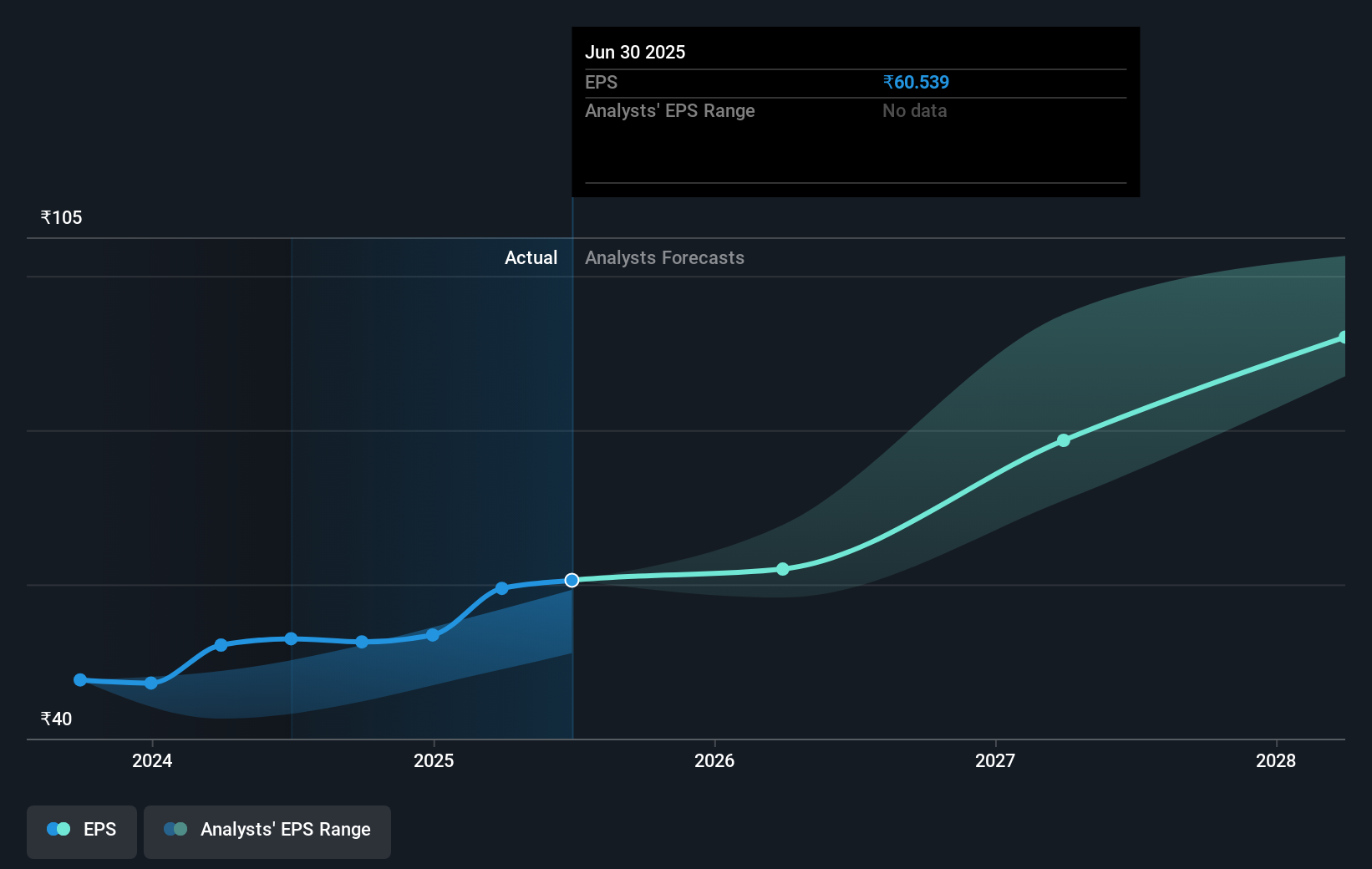This screenshot has width=1372, height=869.
Task: Click the 2026 forecast data point marker
Action: [x=782, y=569]
